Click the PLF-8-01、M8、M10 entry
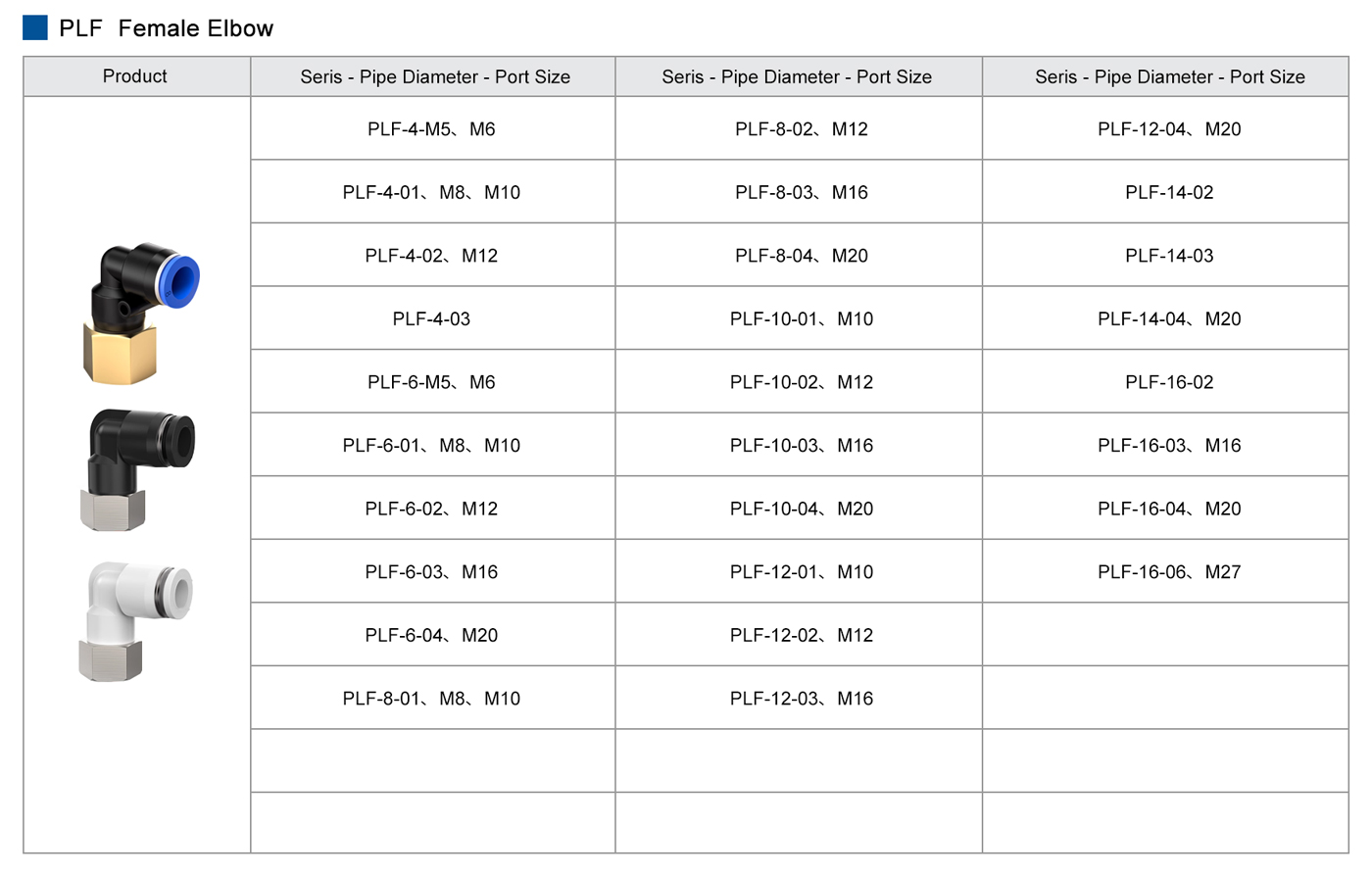 pyautogui.click(x=432, y=698)
